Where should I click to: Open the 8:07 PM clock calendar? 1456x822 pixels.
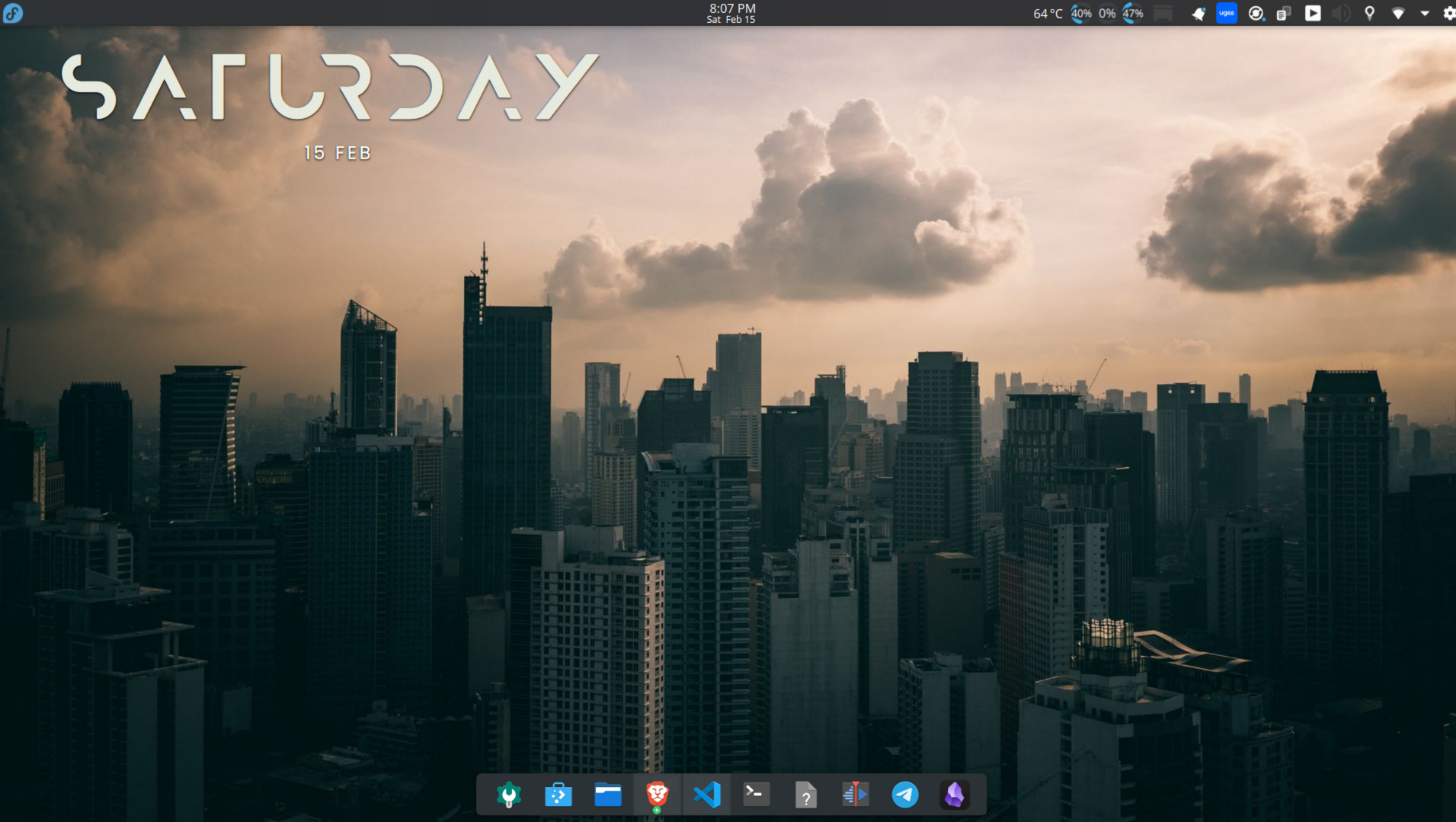pyautogui.click(x=731, y=13)
